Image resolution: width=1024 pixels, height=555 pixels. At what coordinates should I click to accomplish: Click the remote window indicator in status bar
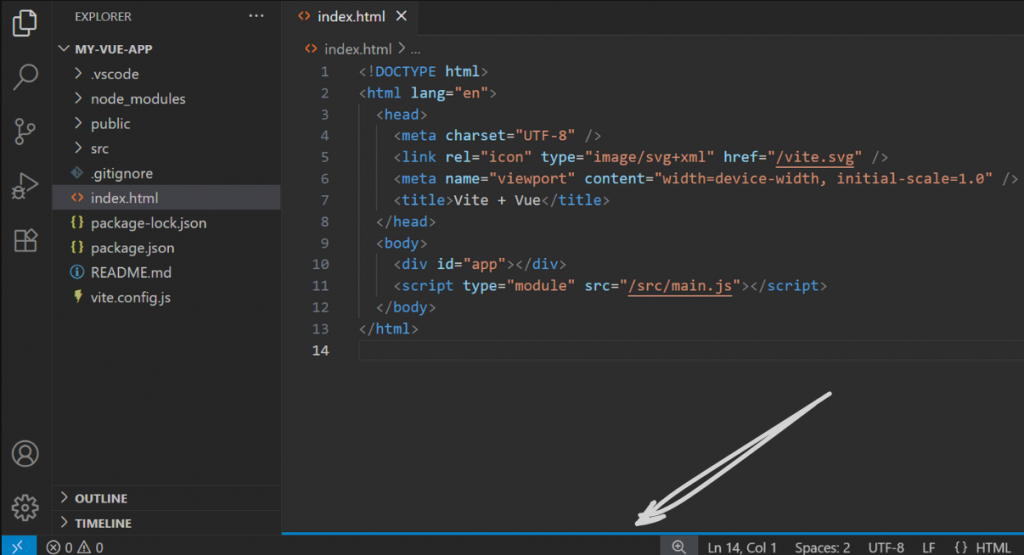[x=18, y=546]
